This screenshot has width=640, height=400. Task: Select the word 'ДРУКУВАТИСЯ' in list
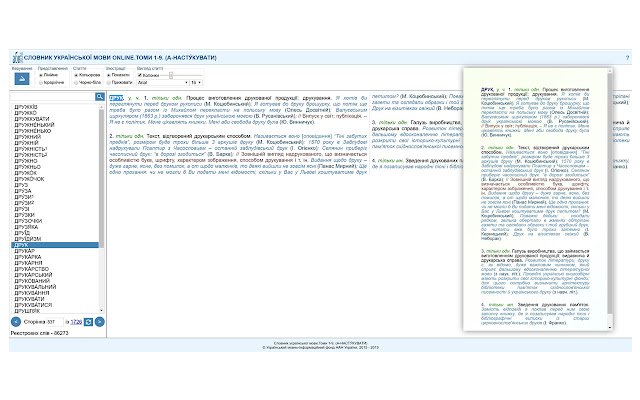[x=33, y=305]
